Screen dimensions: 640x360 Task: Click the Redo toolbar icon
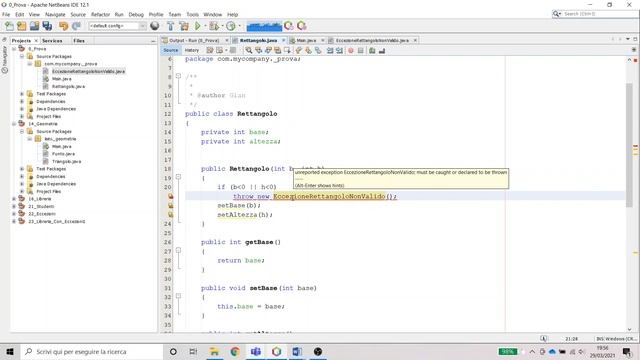click(x=76, y=26)
